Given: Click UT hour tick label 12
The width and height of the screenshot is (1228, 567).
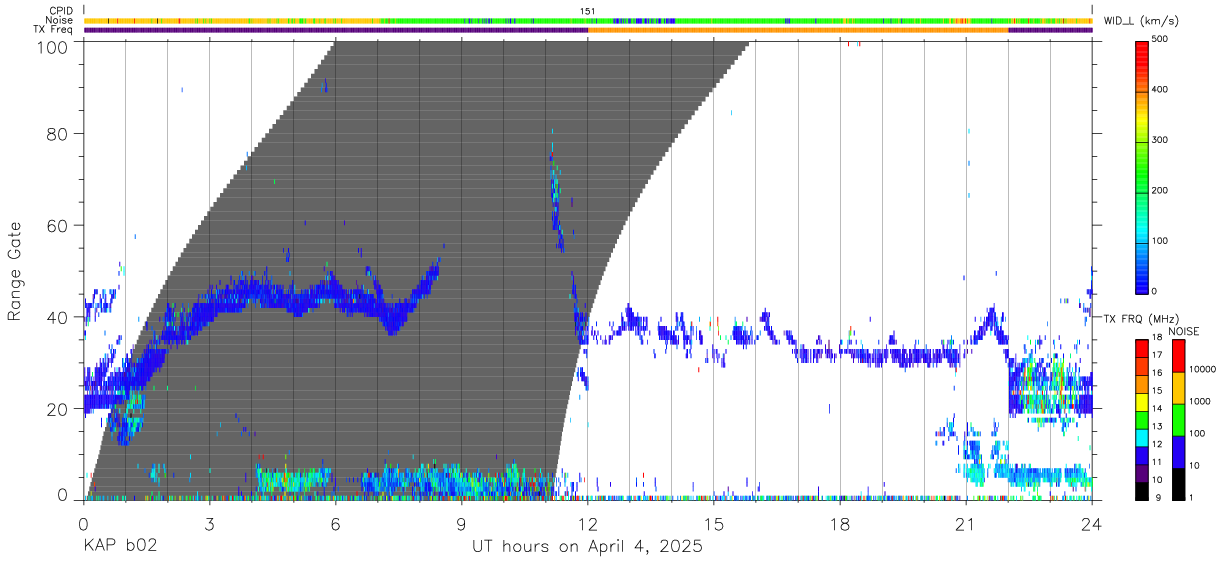Looking at the screenshot, I should (x=588, y=524).
